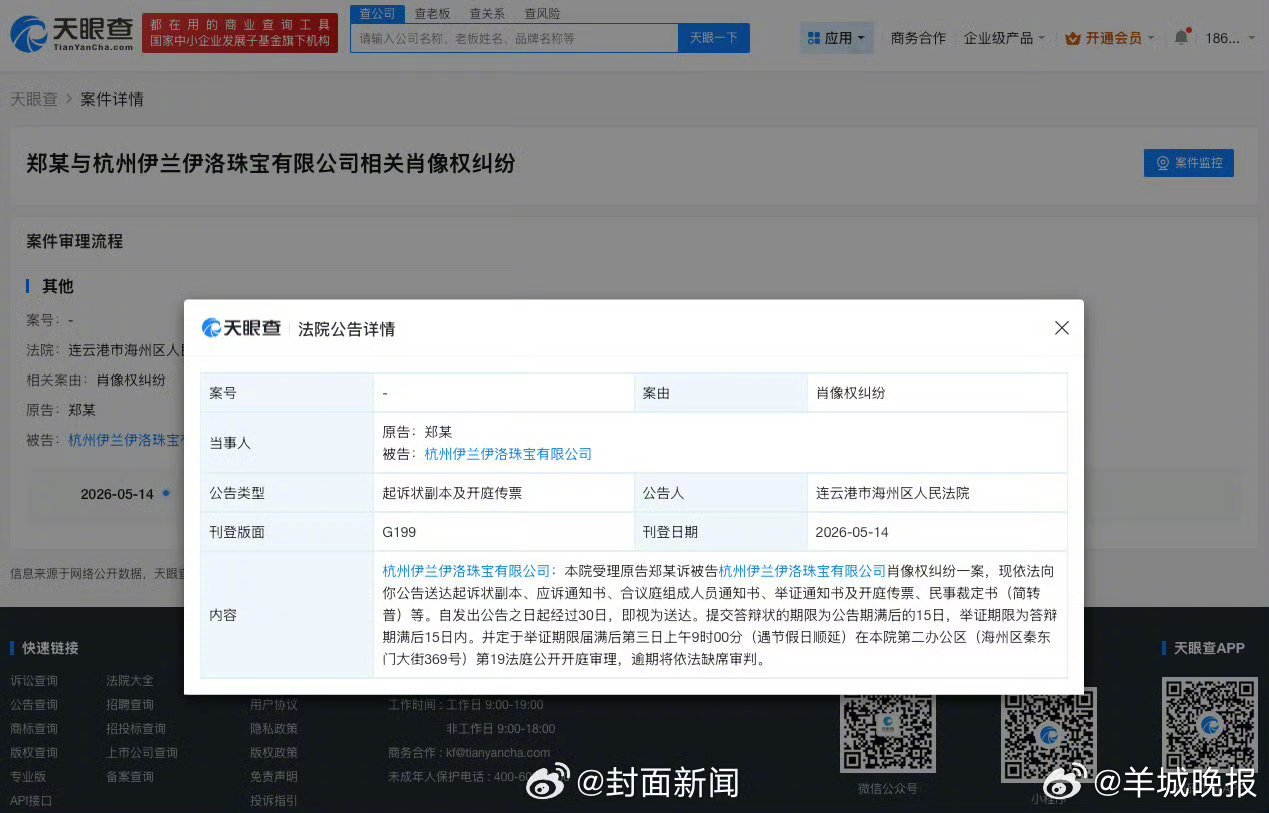The width and height of the screenshot is (1269, 813).
Task: Open the notification bell icon
Action: [x=1181, y=38]
